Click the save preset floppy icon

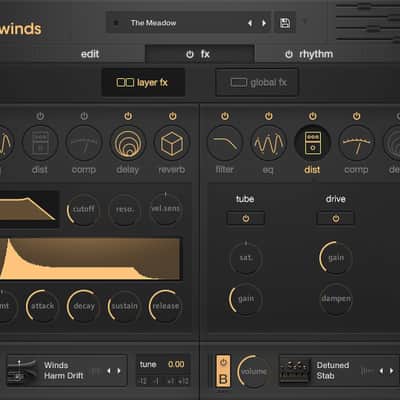(285, 23)
